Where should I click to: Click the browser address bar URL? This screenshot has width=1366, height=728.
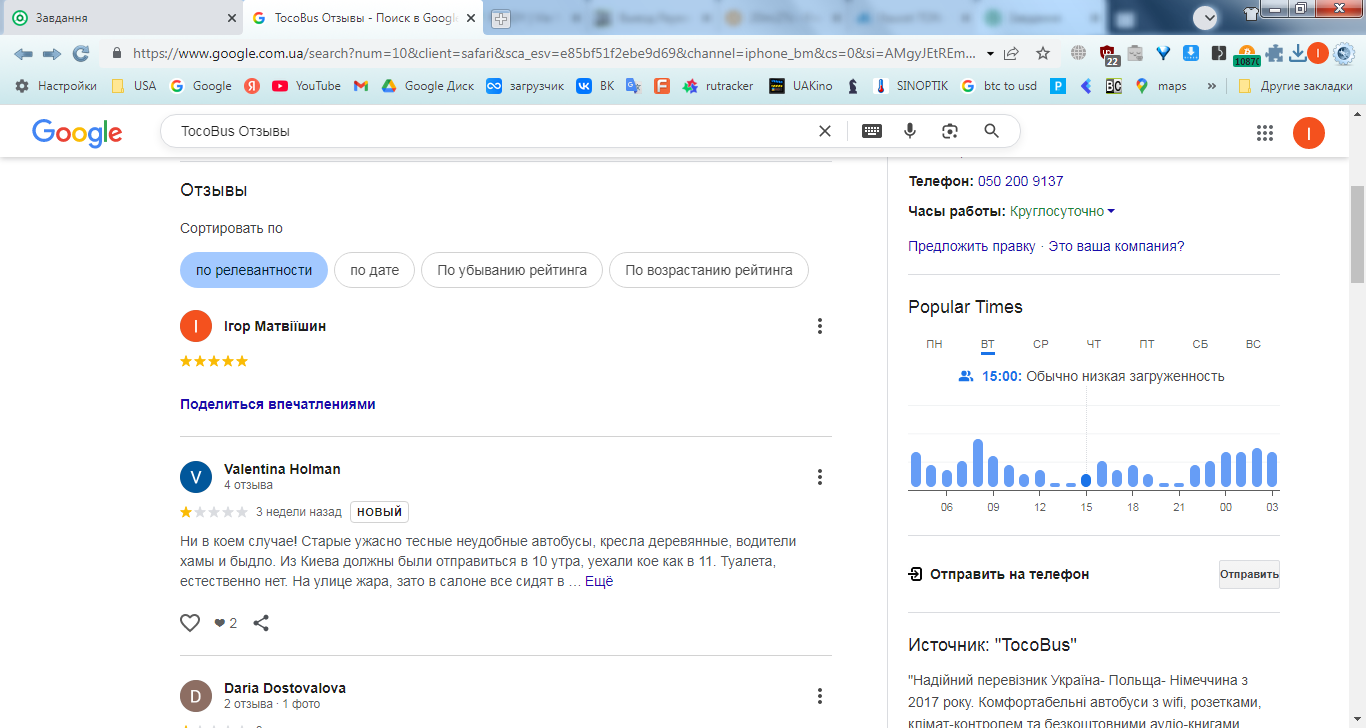pos(554,53)
